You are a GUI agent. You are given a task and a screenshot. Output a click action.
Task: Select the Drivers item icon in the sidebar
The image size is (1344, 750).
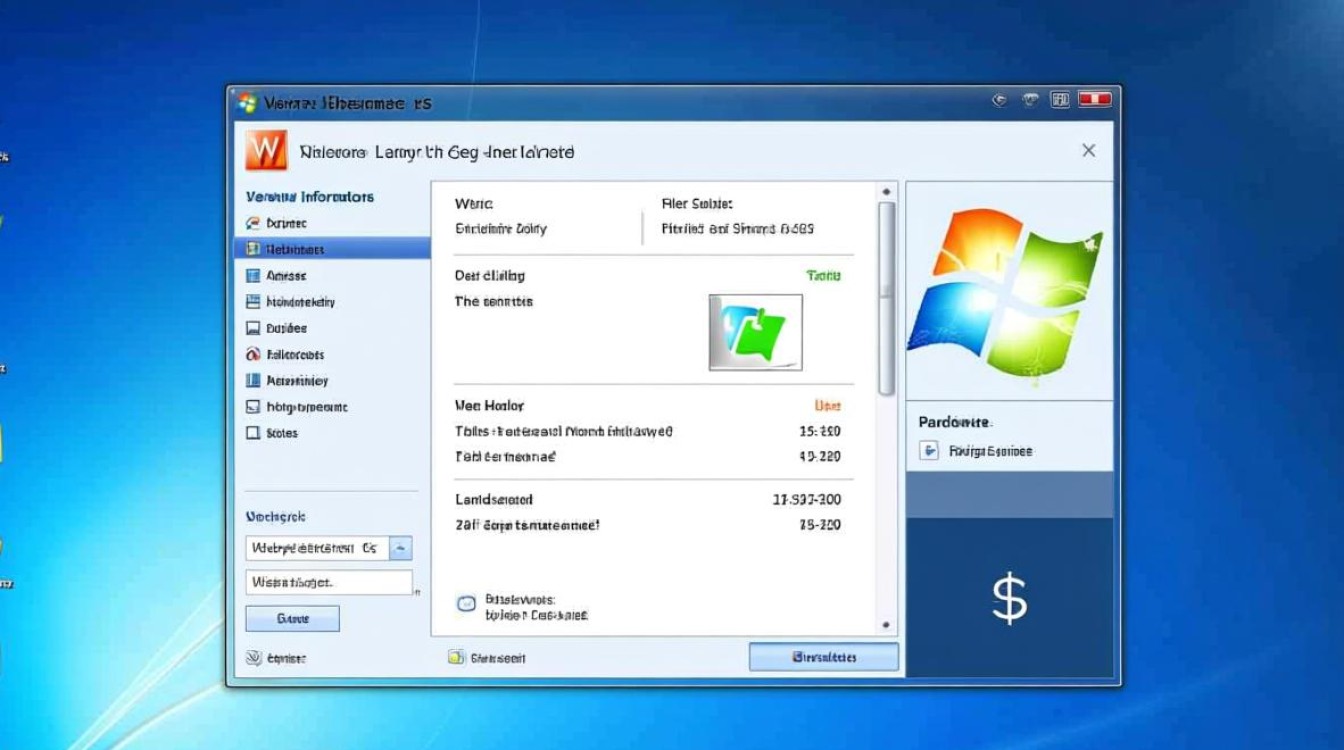255,223
